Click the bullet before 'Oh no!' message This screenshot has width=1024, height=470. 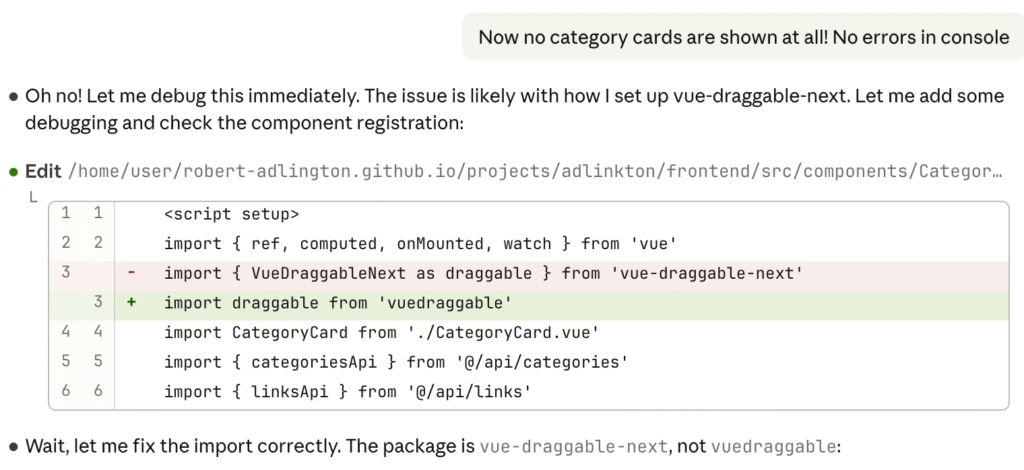coord(14,97)
